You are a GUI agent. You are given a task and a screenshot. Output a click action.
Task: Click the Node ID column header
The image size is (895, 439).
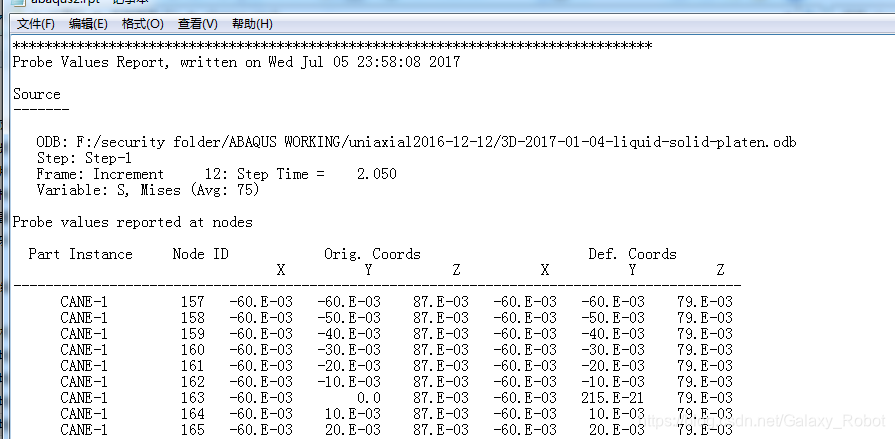point(200,254)
